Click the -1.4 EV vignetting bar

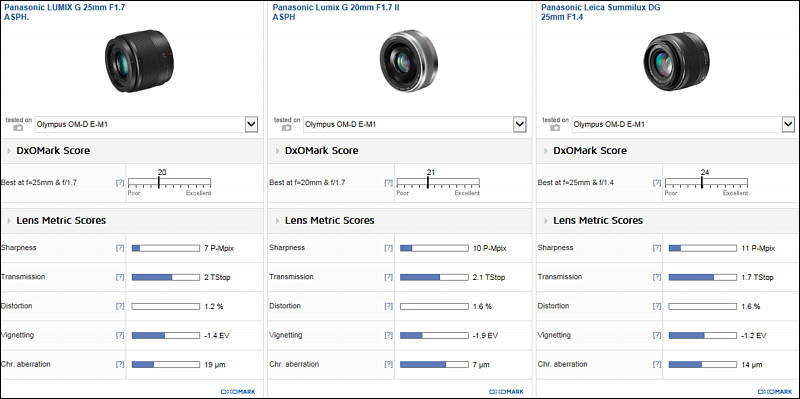coord(166,336)
